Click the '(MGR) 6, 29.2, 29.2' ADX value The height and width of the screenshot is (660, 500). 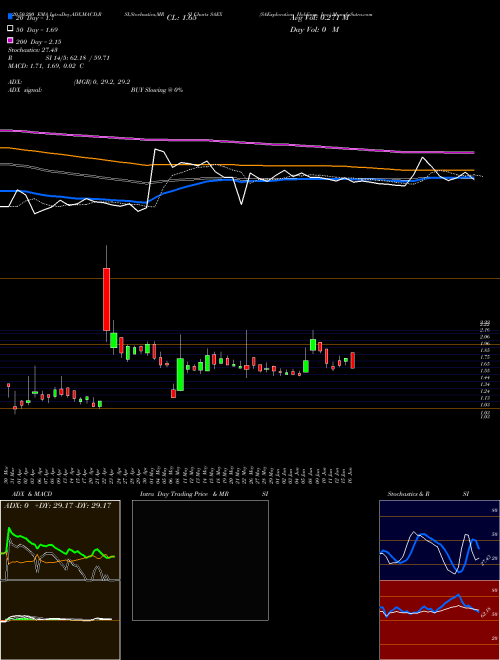tap(101, 82)
